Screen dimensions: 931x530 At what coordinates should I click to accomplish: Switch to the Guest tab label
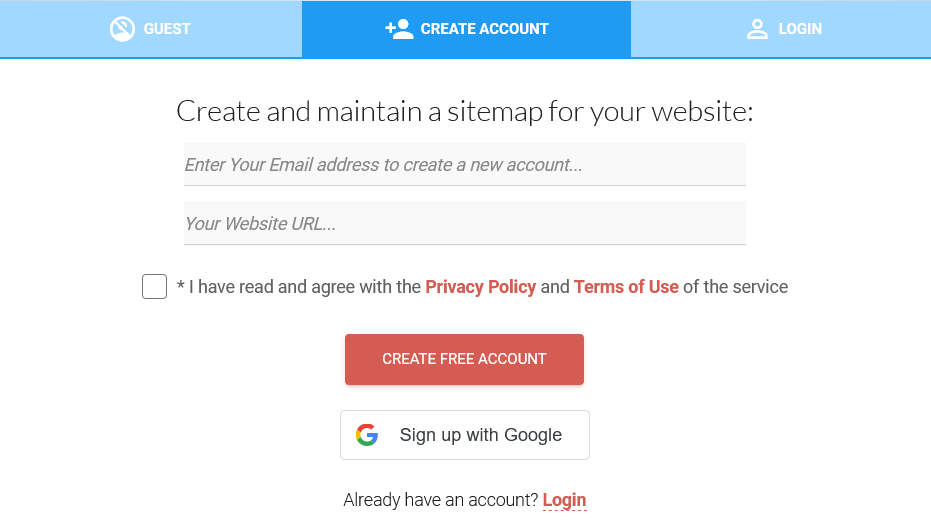click(167, 29)
